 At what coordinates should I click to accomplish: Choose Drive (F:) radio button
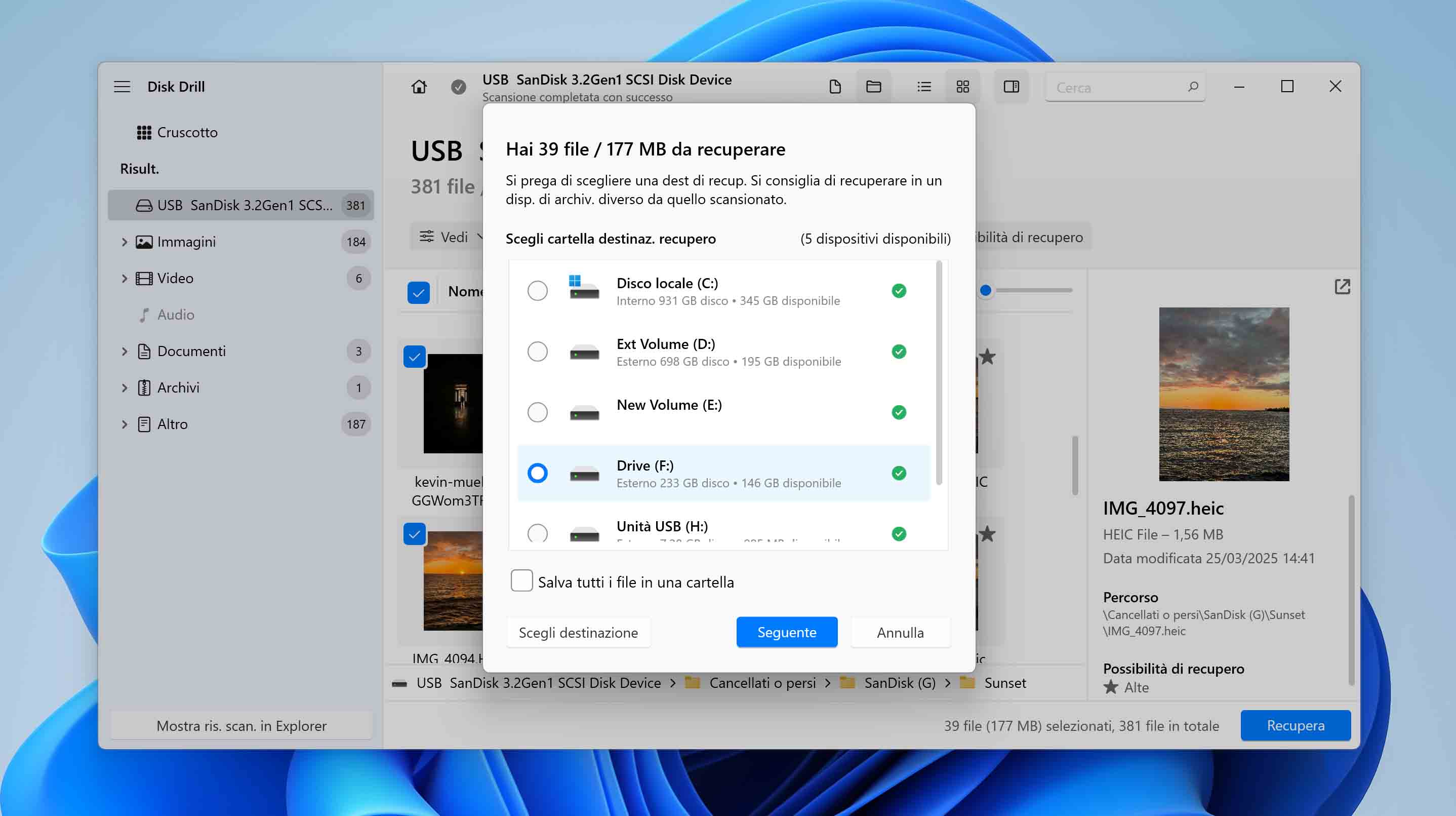(x=537, y=473)
